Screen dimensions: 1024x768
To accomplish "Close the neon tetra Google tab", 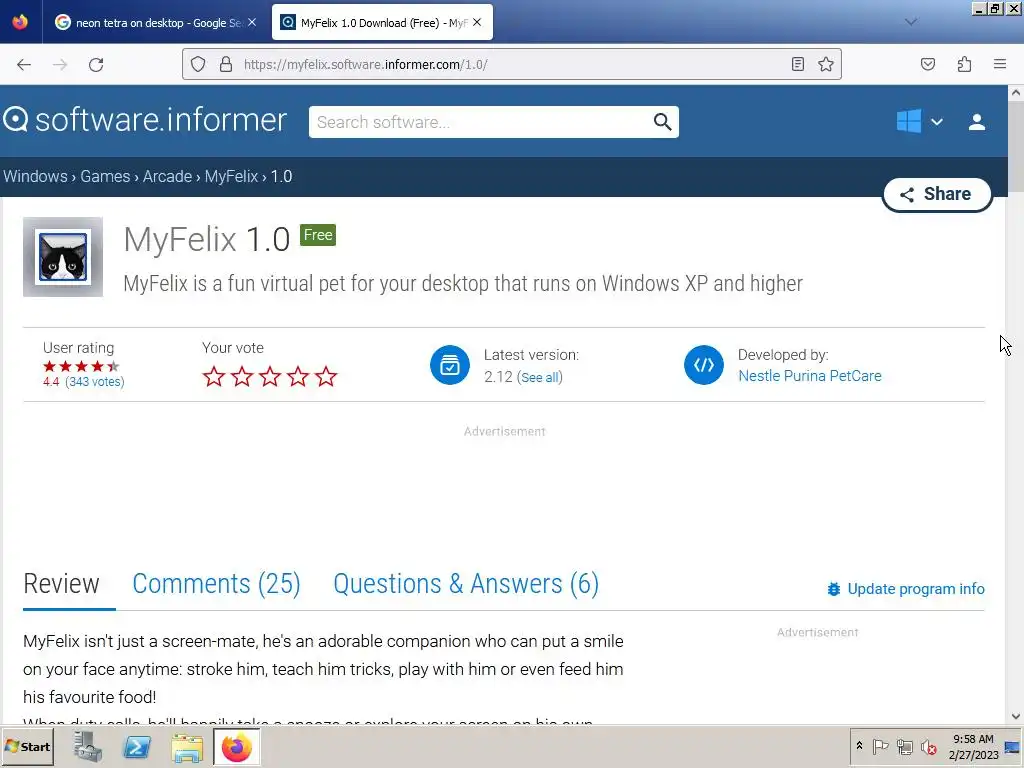I will [252, 22].
